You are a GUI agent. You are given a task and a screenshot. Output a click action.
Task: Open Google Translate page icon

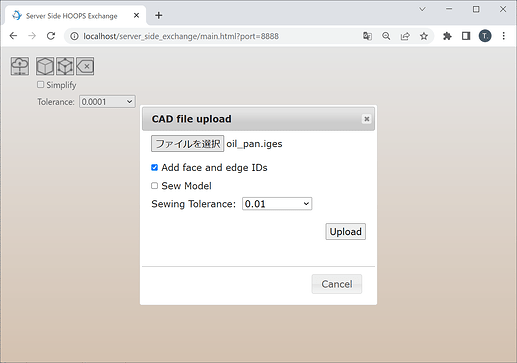click(x=367, y=36)
